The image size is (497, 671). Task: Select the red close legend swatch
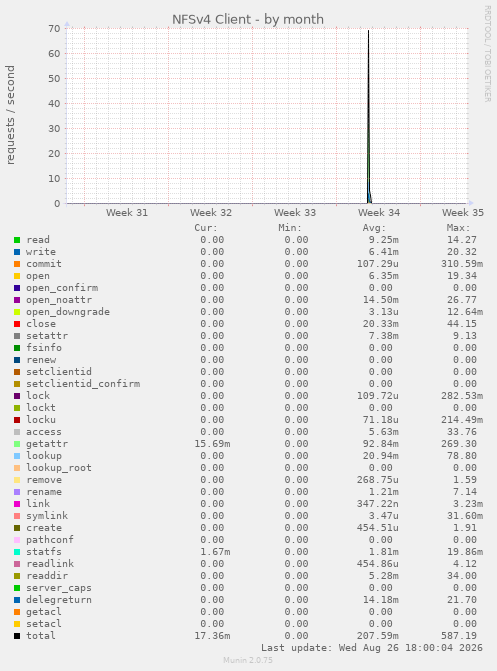(x=17, y=324)
